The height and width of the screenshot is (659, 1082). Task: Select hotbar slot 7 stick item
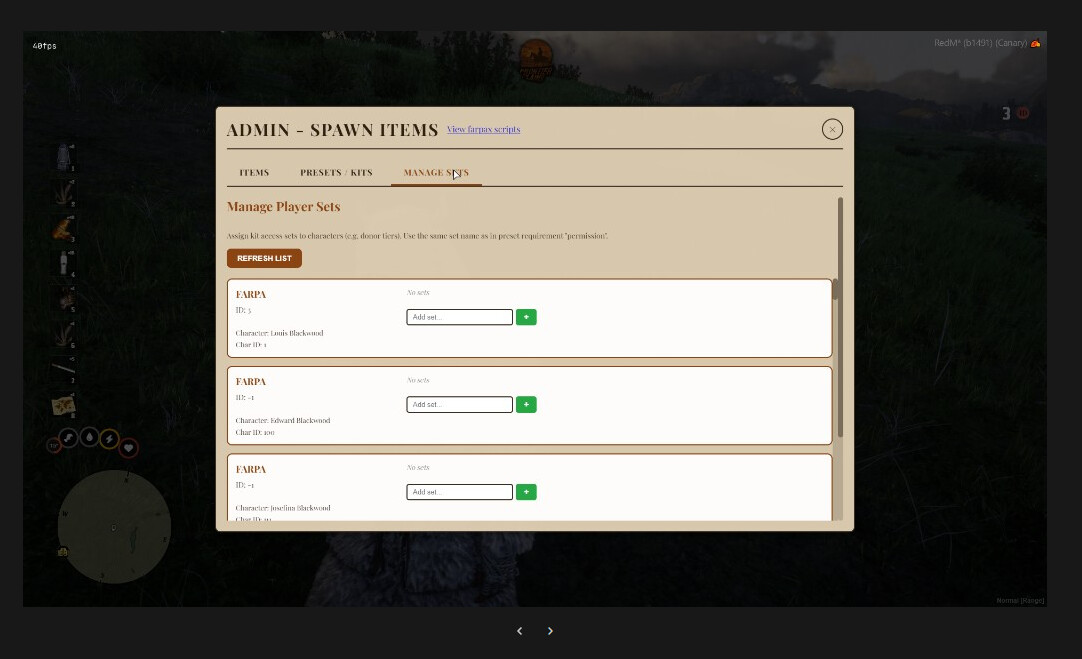pos(63,369)
